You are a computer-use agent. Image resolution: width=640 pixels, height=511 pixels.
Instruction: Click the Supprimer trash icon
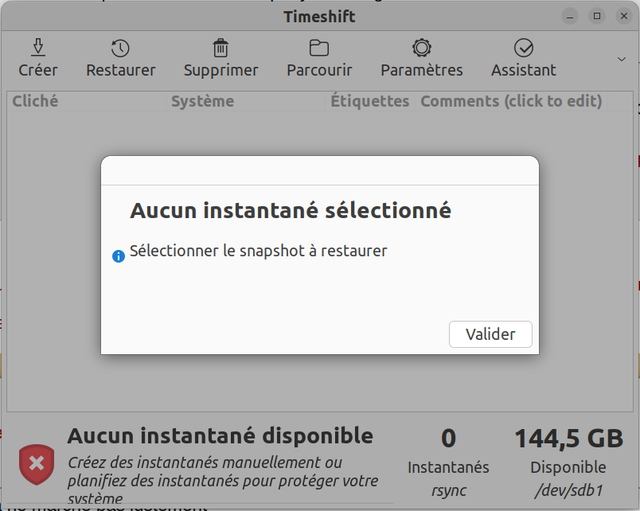221,48
